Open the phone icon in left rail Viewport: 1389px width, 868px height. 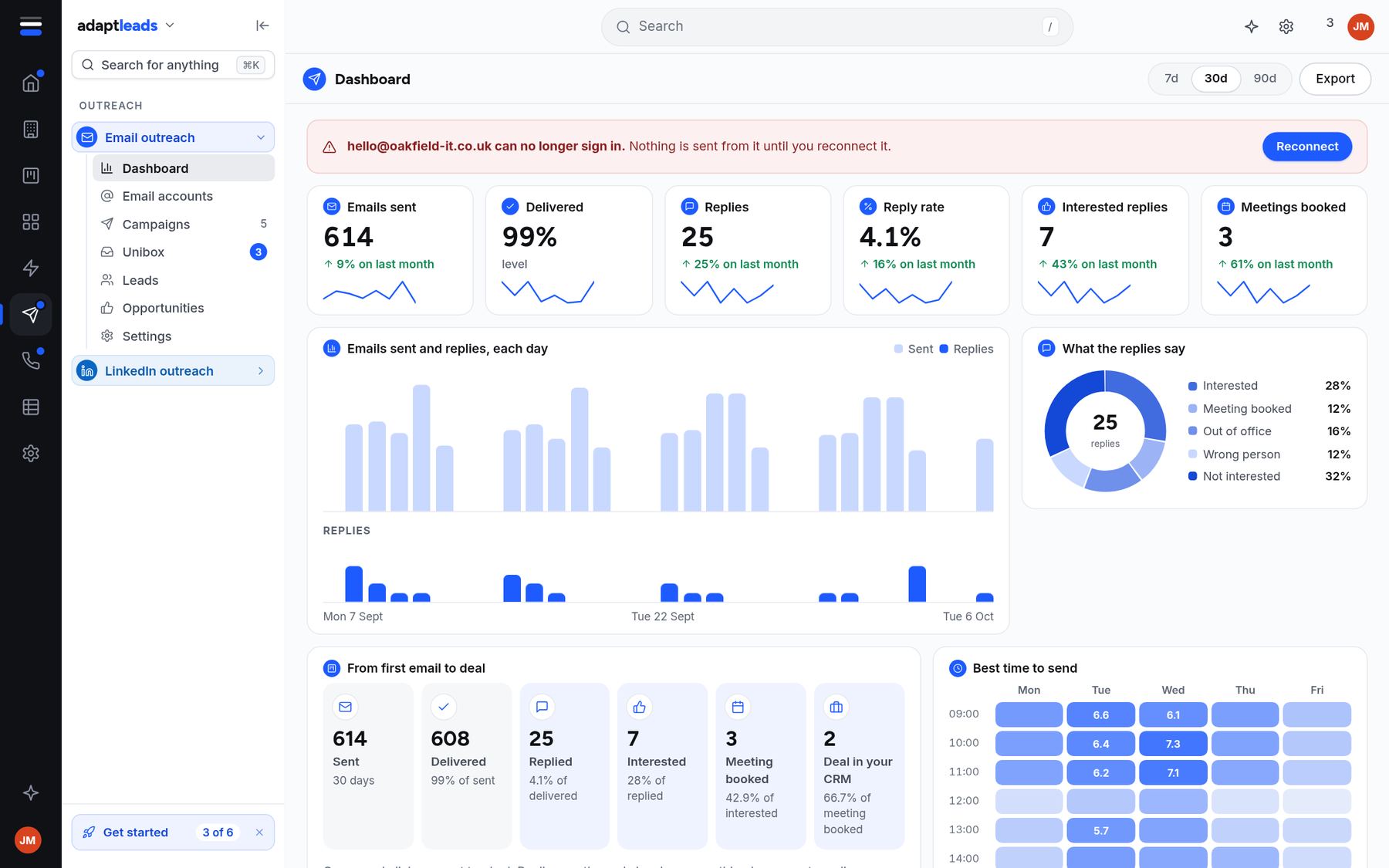coord(31,360)
